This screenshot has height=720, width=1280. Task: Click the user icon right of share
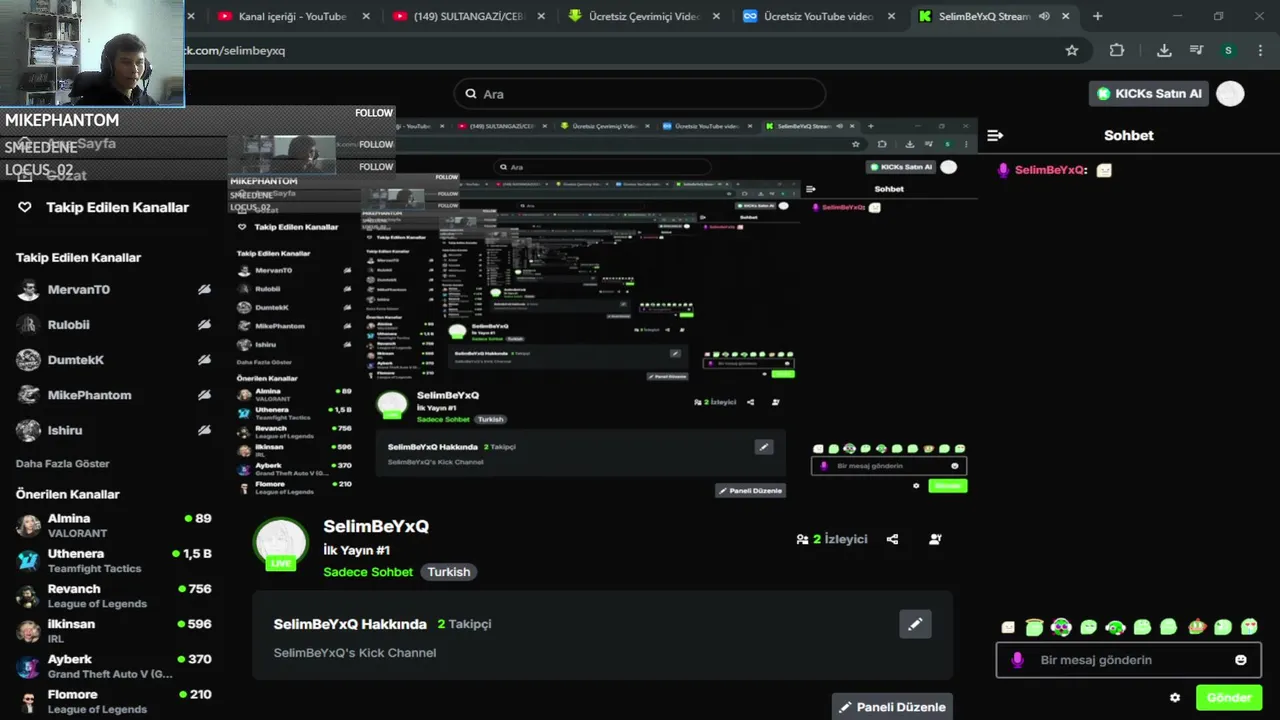tap(935, 539)
